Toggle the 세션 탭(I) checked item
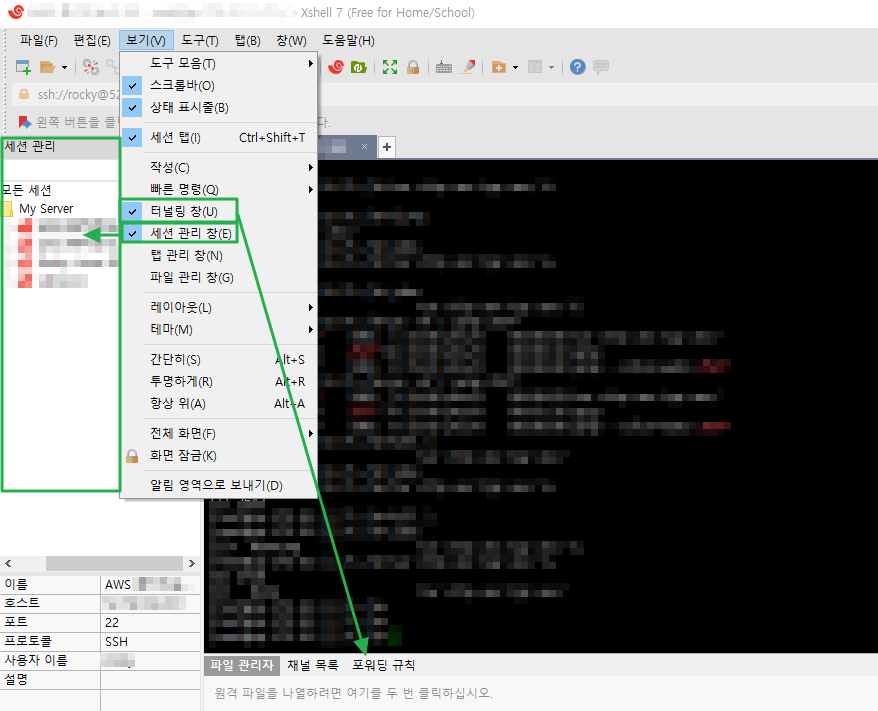Image resolution: width=878 pixels, height=711 pixels. 219,138
